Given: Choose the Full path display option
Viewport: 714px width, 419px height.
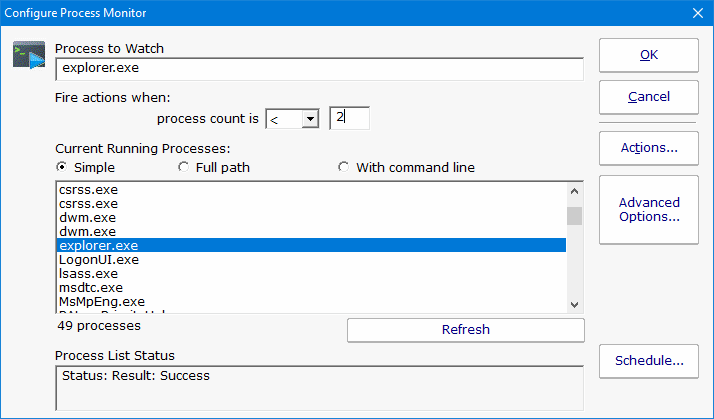Looking at the screenshot, I should (183, 167).
